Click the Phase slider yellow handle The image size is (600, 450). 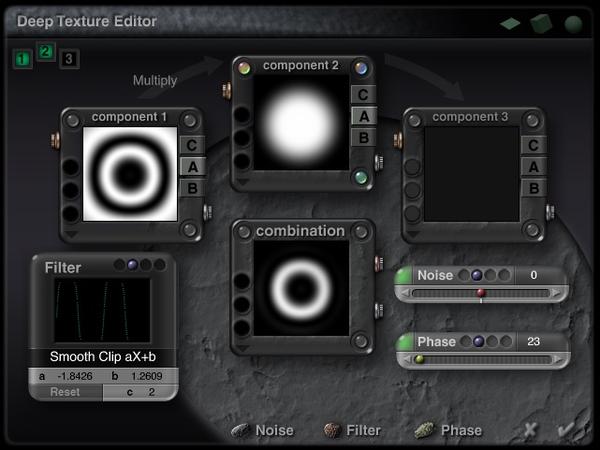[x=419, y=359]
